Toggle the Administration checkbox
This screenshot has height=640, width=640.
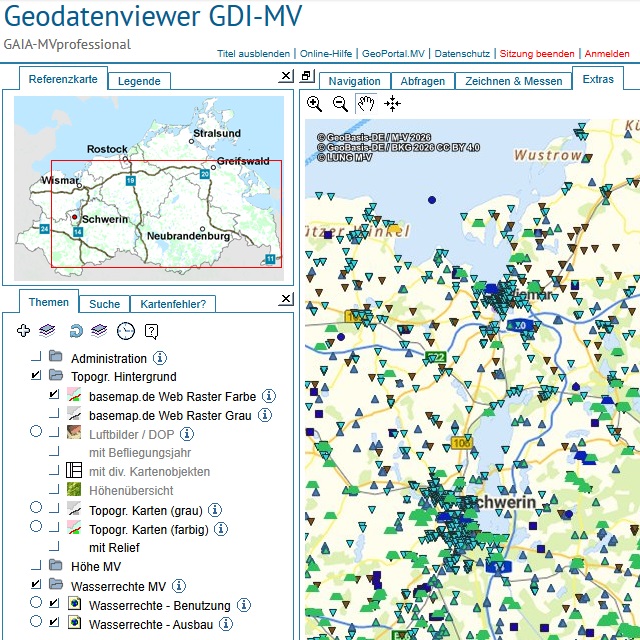click(x=36, y=356)
